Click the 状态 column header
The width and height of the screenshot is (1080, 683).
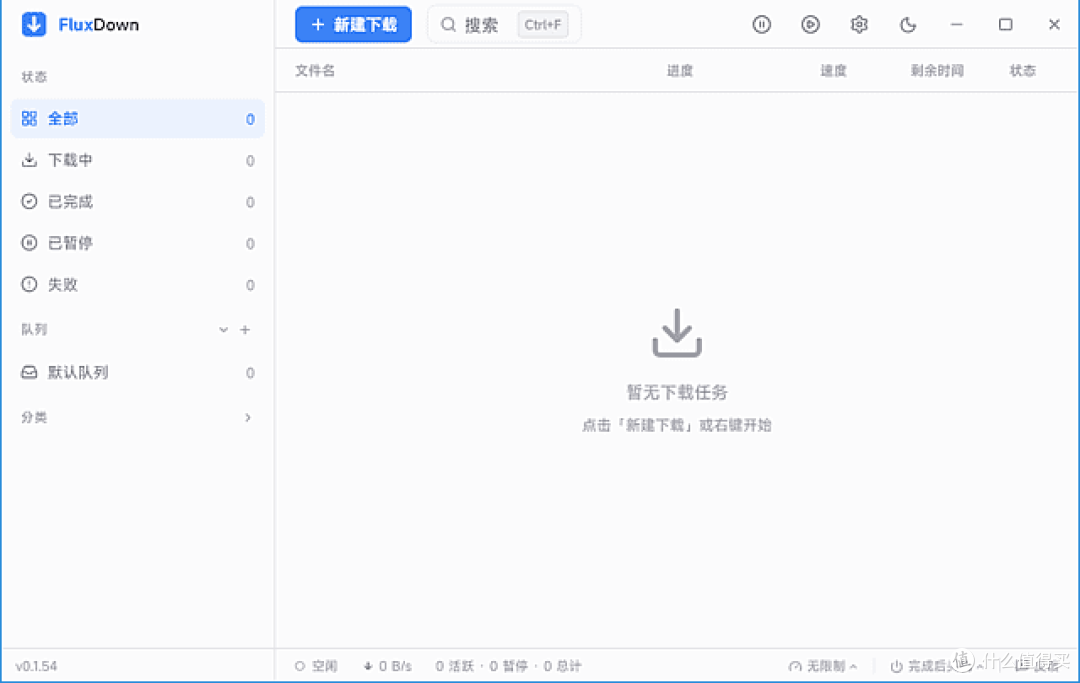(x=1023, y=70)
